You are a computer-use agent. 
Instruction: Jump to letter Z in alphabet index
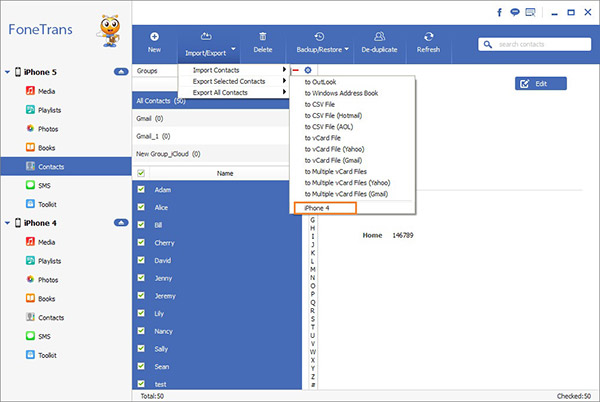313,377
